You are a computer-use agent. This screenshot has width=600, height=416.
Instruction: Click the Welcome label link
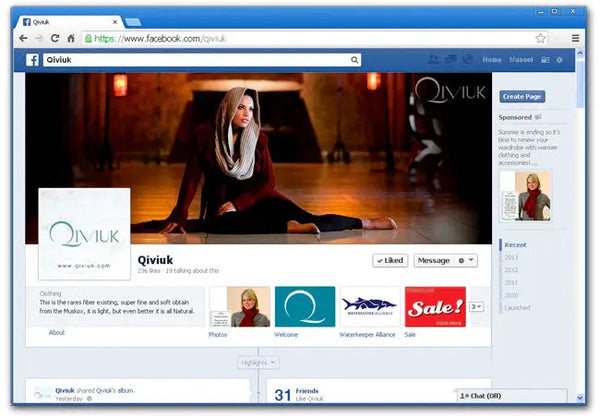(x=286, y=334)
